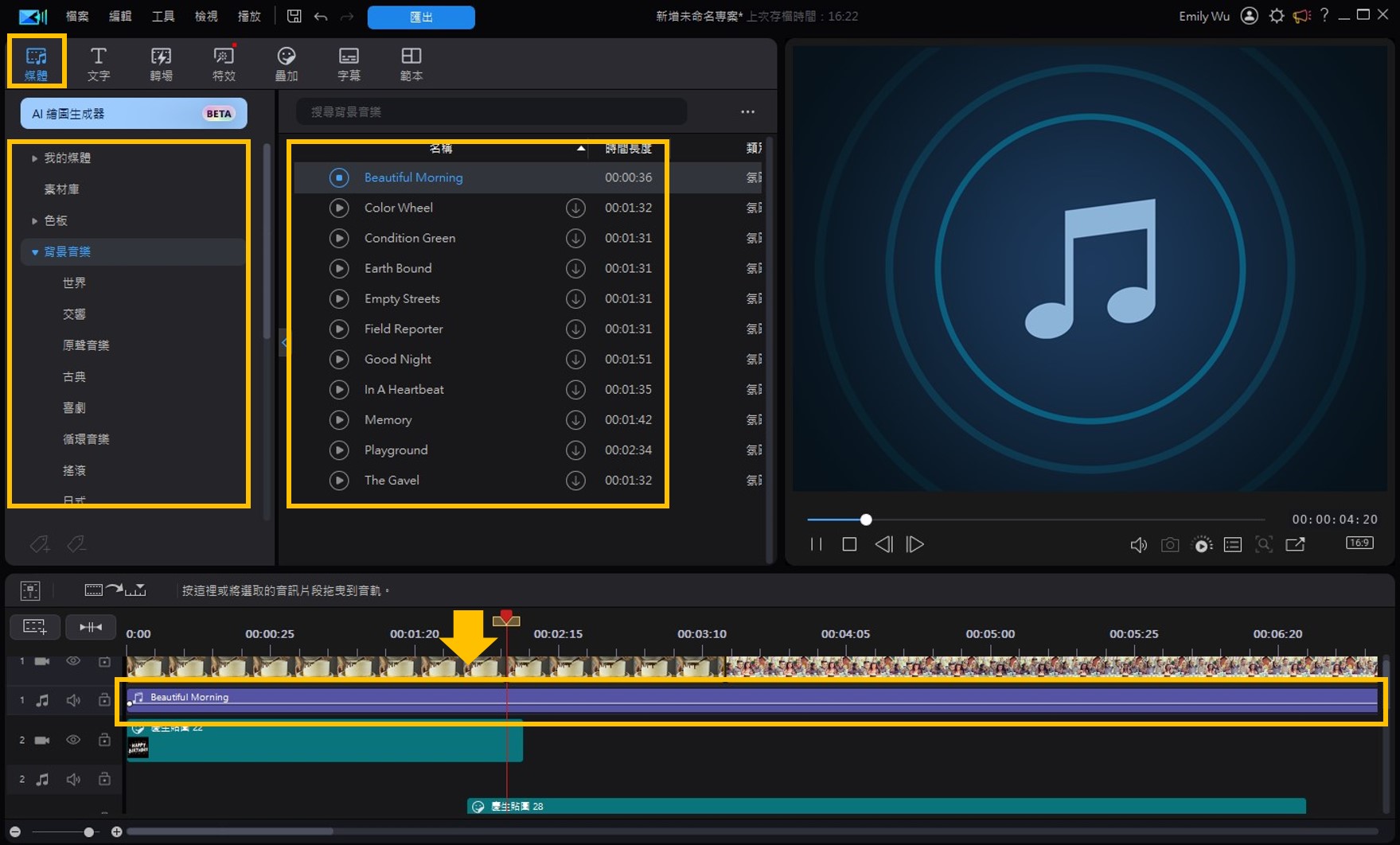Mute audio track 1 speaker

tap(73, 700)
